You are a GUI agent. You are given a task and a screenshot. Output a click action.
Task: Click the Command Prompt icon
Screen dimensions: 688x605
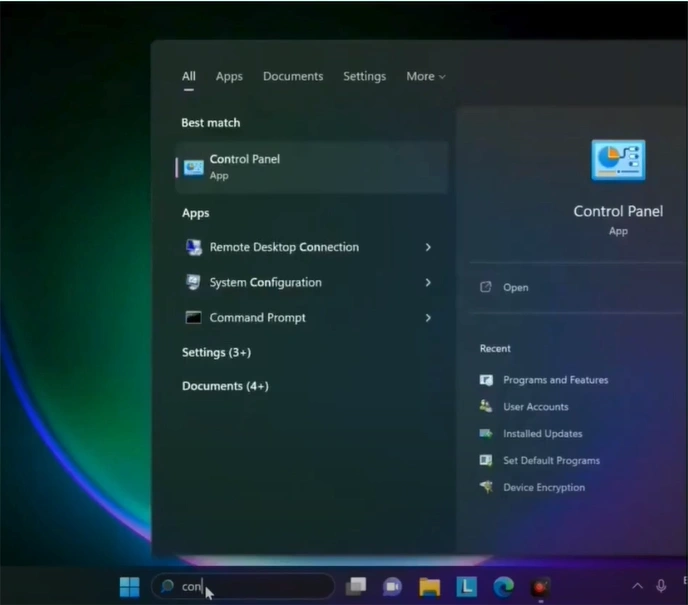pyautogui.click(x=193, y=317)
